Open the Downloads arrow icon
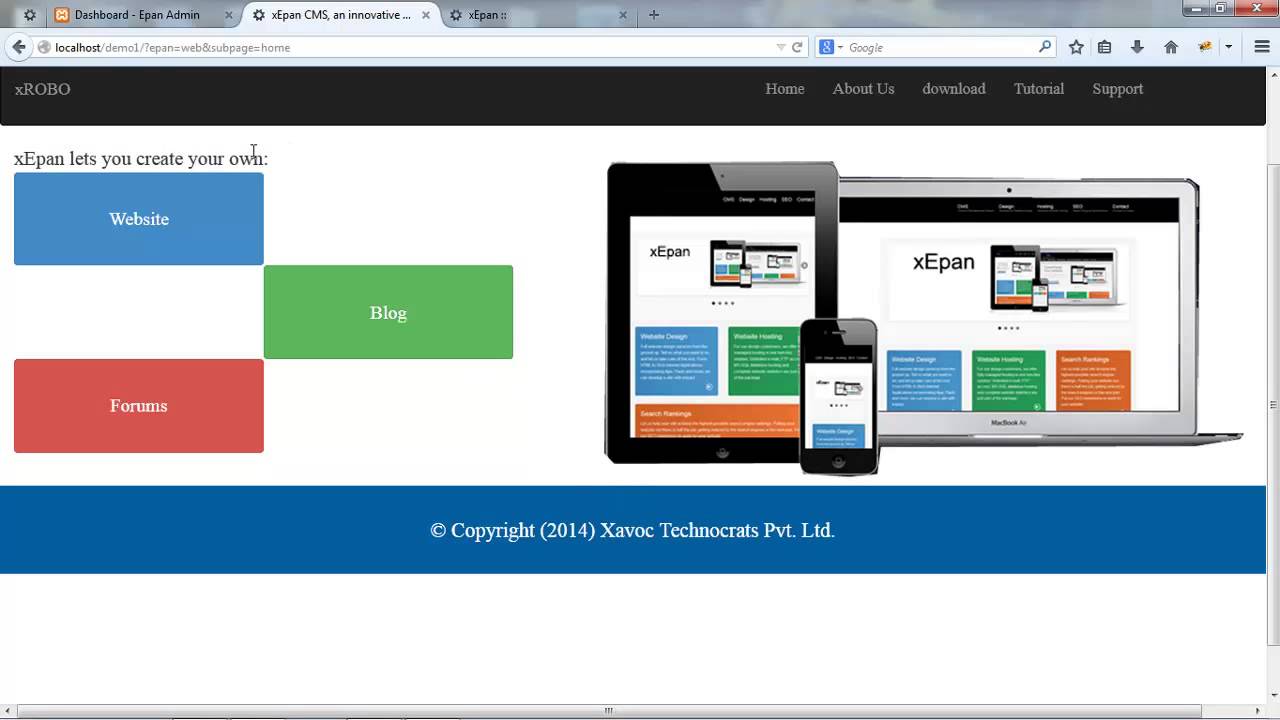 [1137, 47]
